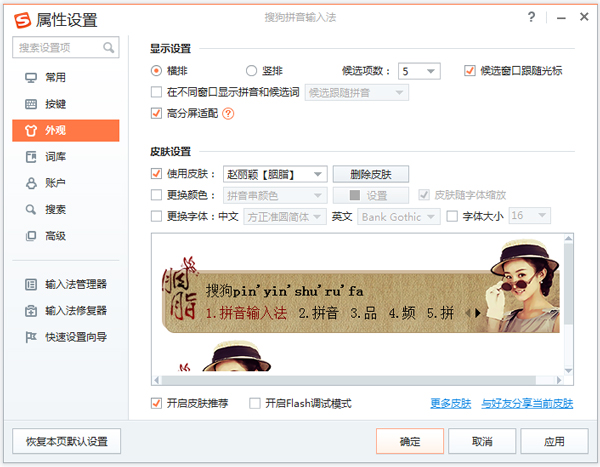Click 恢复本页默认设置 button
This screenshot has height=467, width=600.
pos(67,441)
